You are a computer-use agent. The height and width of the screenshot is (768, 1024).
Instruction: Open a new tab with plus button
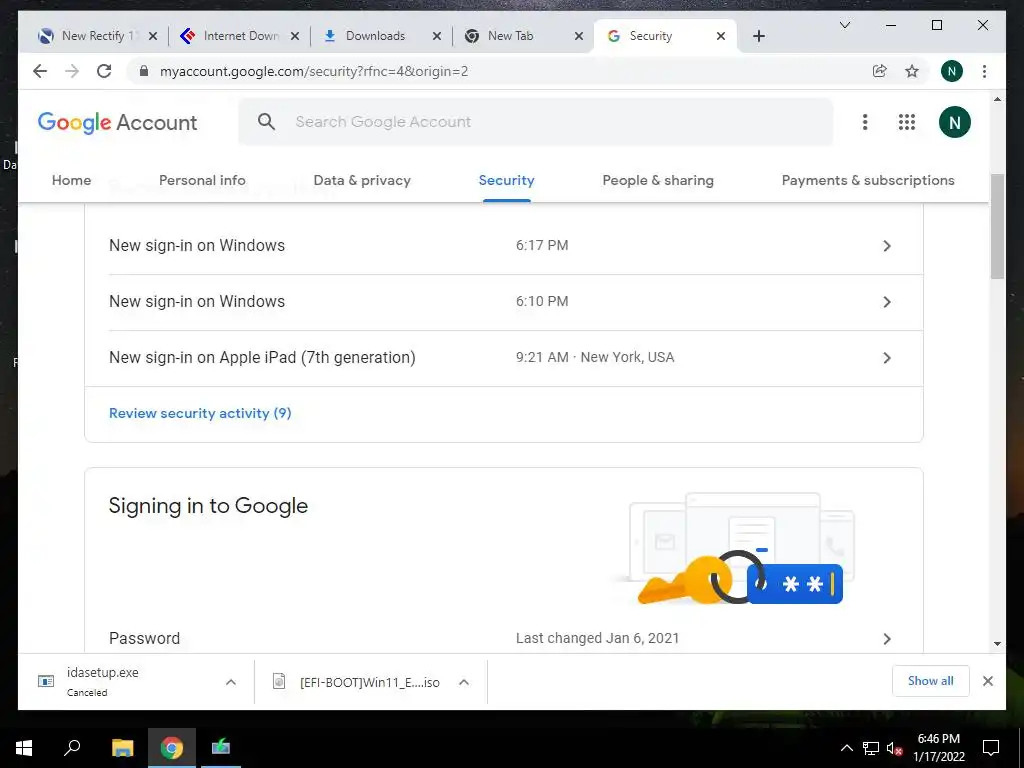(x=758, y=36)
